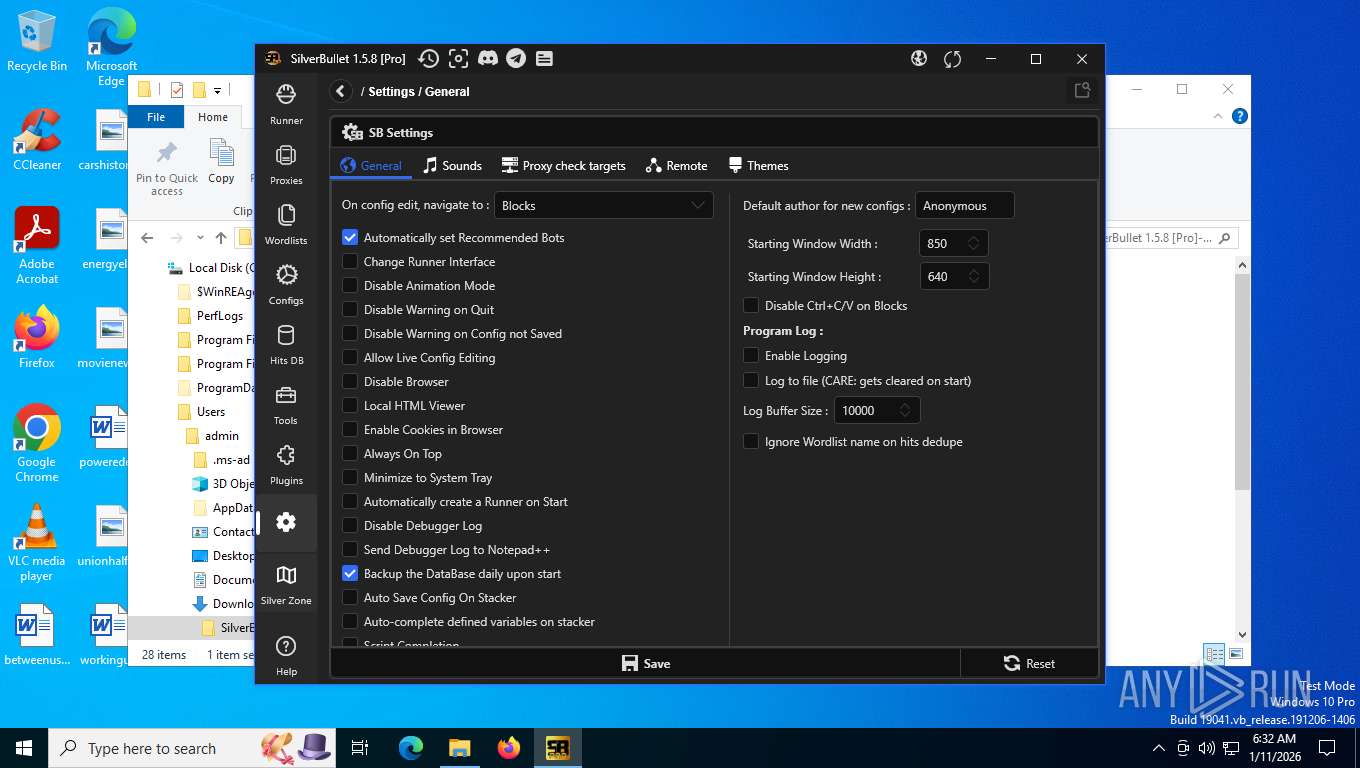The width and height of the screenshot is (1360, 768).
Task: Open the Plugins sidebar section
Action: pyautogui.click(x=286, y=464)
